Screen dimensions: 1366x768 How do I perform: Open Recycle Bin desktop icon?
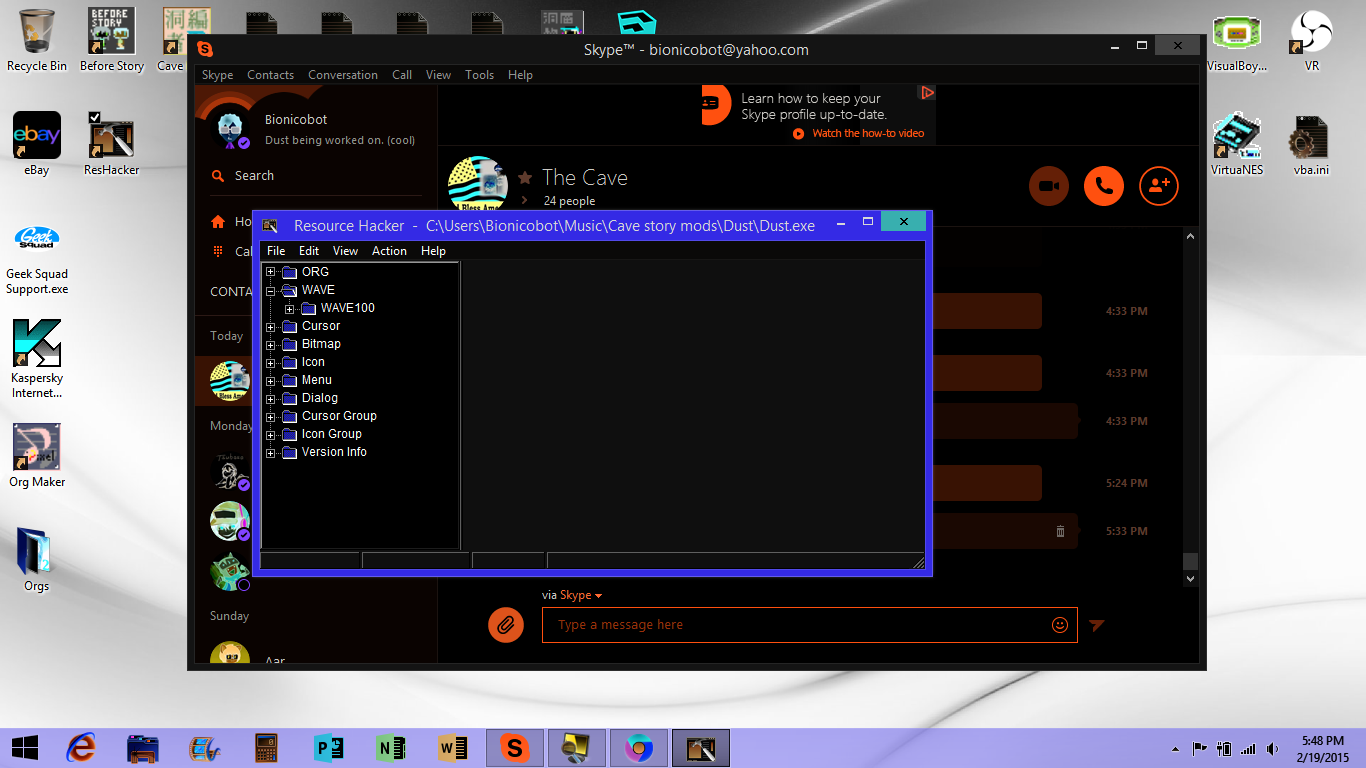pyautogui.click(x=37, y=40)
